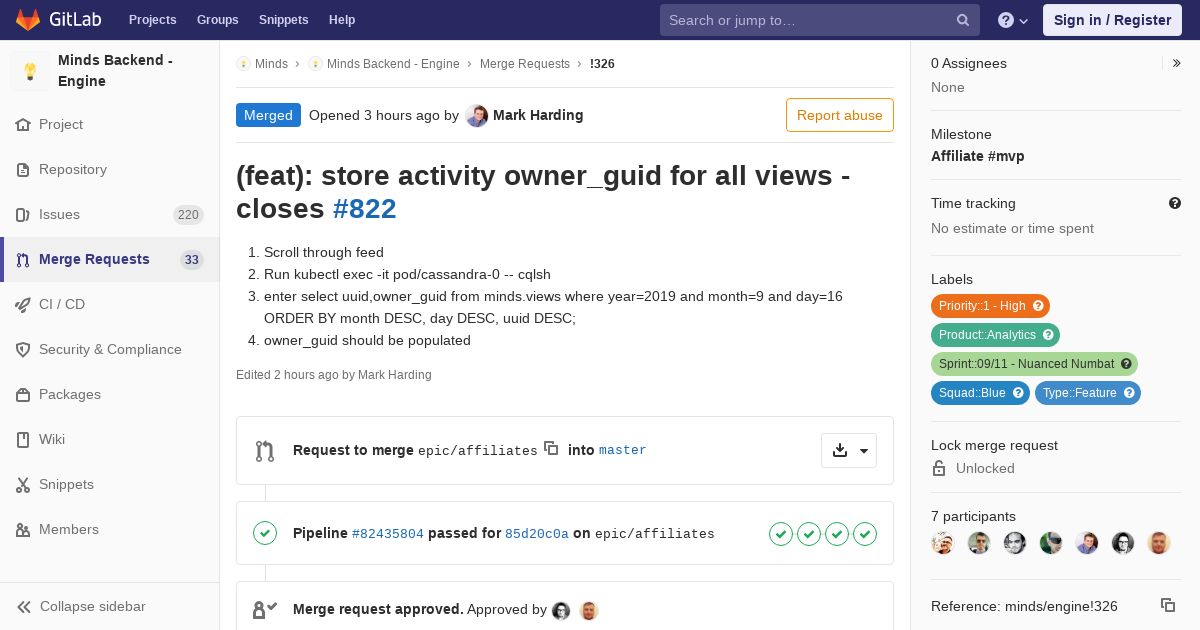Click the GitLab fox logo

tap(28, 19)
